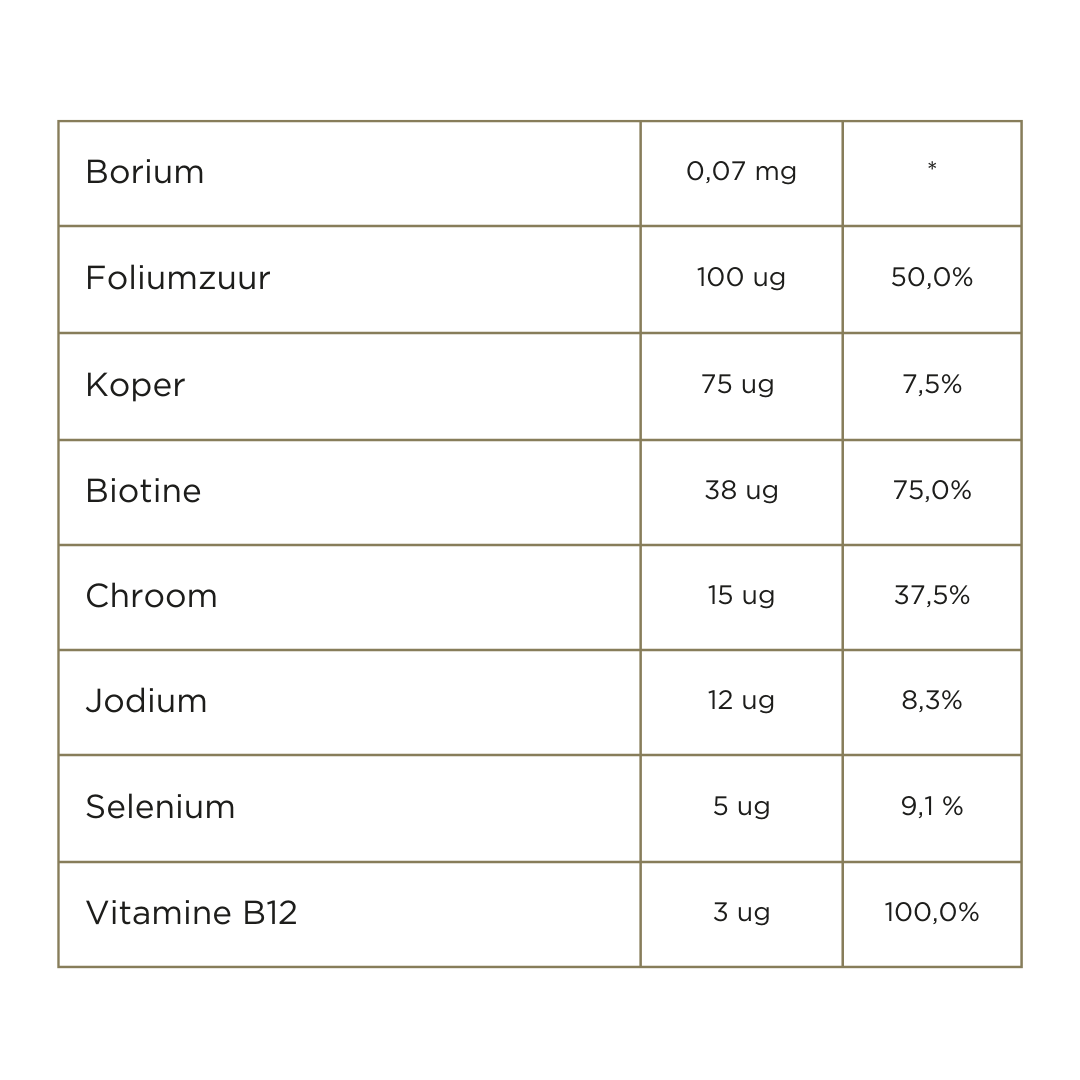The width and height of the screenshot is (1080, 1080).
Task: Select the 50,0% percentage cell
Action: coord(932,278)
